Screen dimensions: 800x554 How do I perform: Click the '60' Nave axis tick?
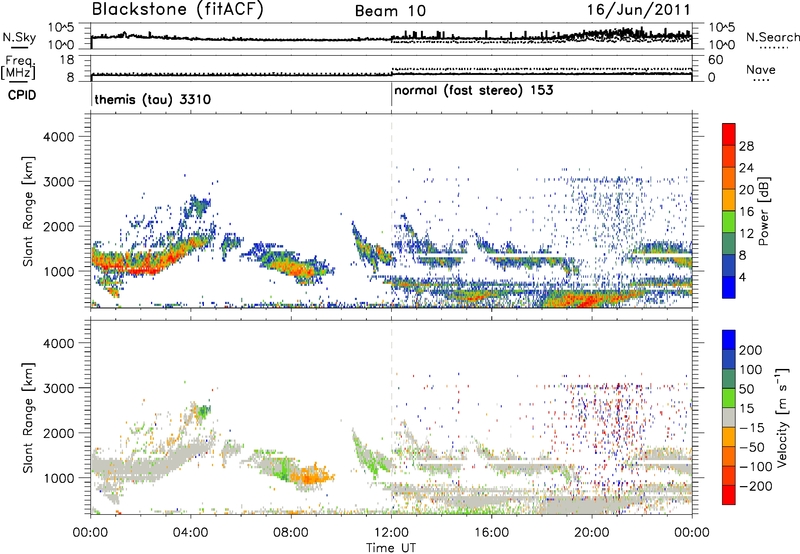(x=716, y=60)
